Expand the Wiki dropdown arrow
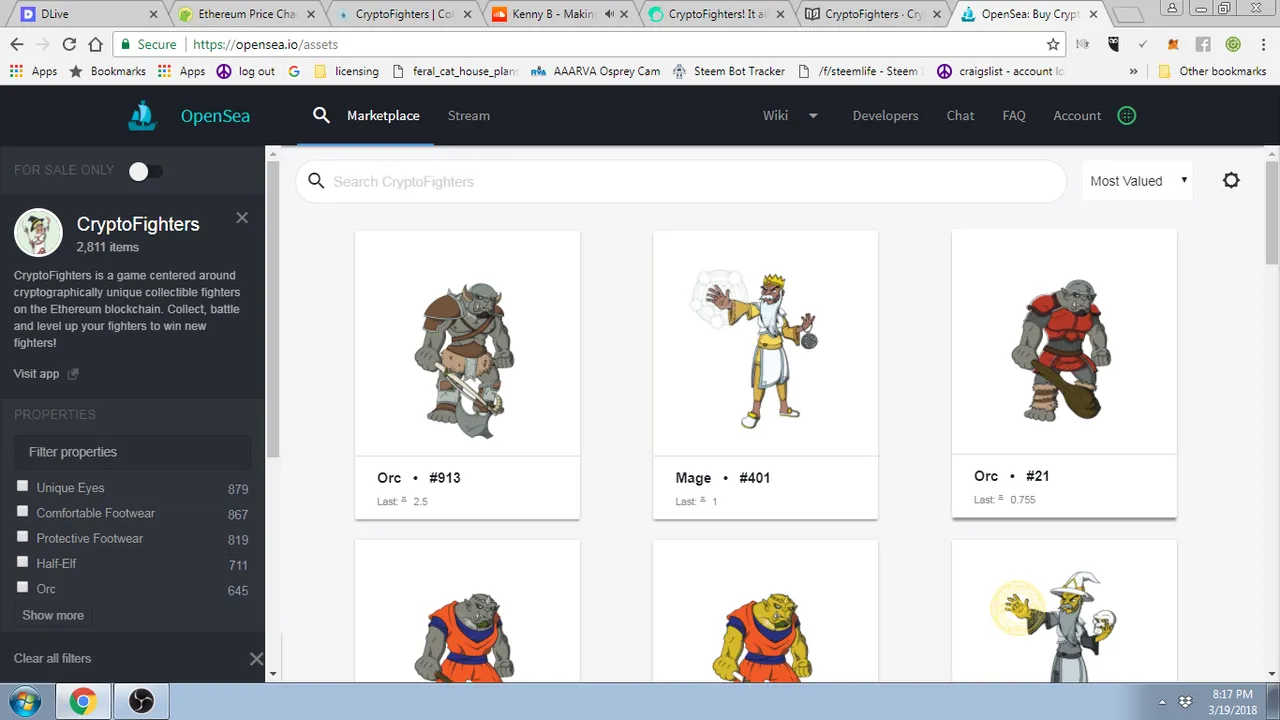This screenshot has width=1280, height=720. 813,116
